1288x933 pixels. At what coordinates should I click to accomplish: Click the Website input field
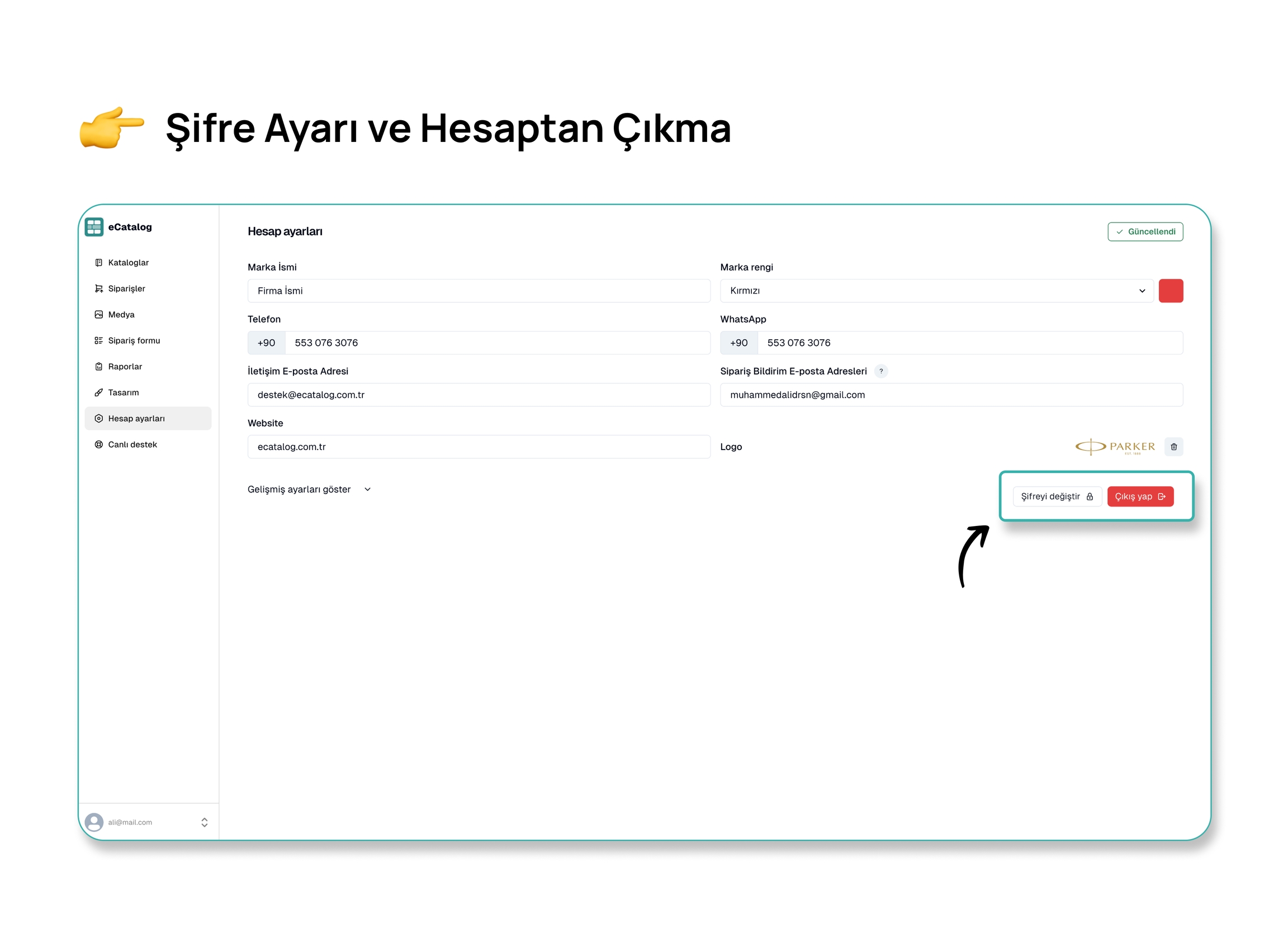pos(480,447)
